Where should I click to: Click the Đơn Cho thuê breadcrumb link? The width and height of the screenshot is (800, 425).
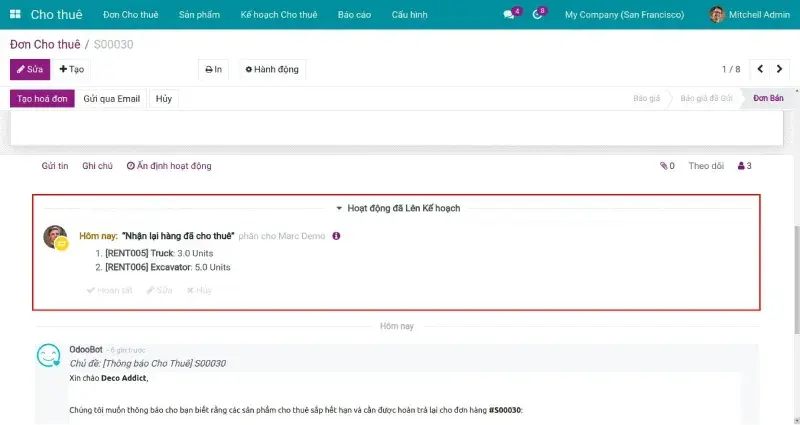point(45,45)
